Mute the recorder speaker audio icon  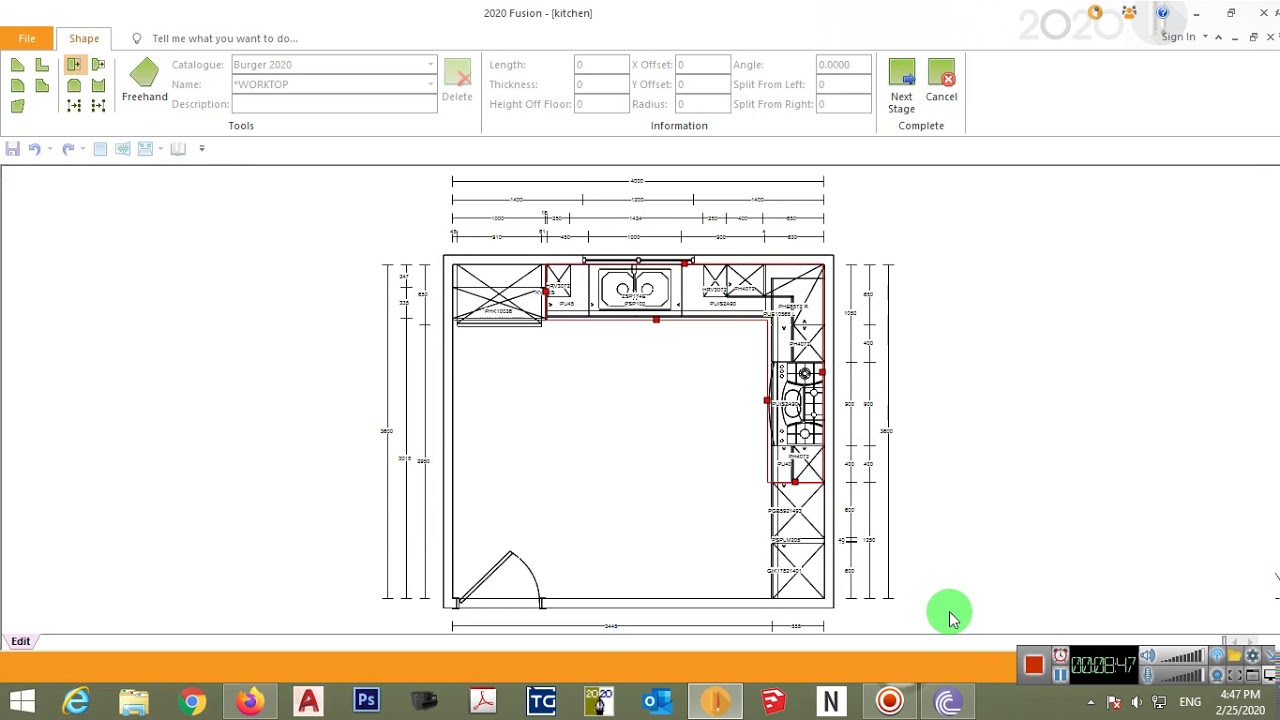pos(1147,655)
